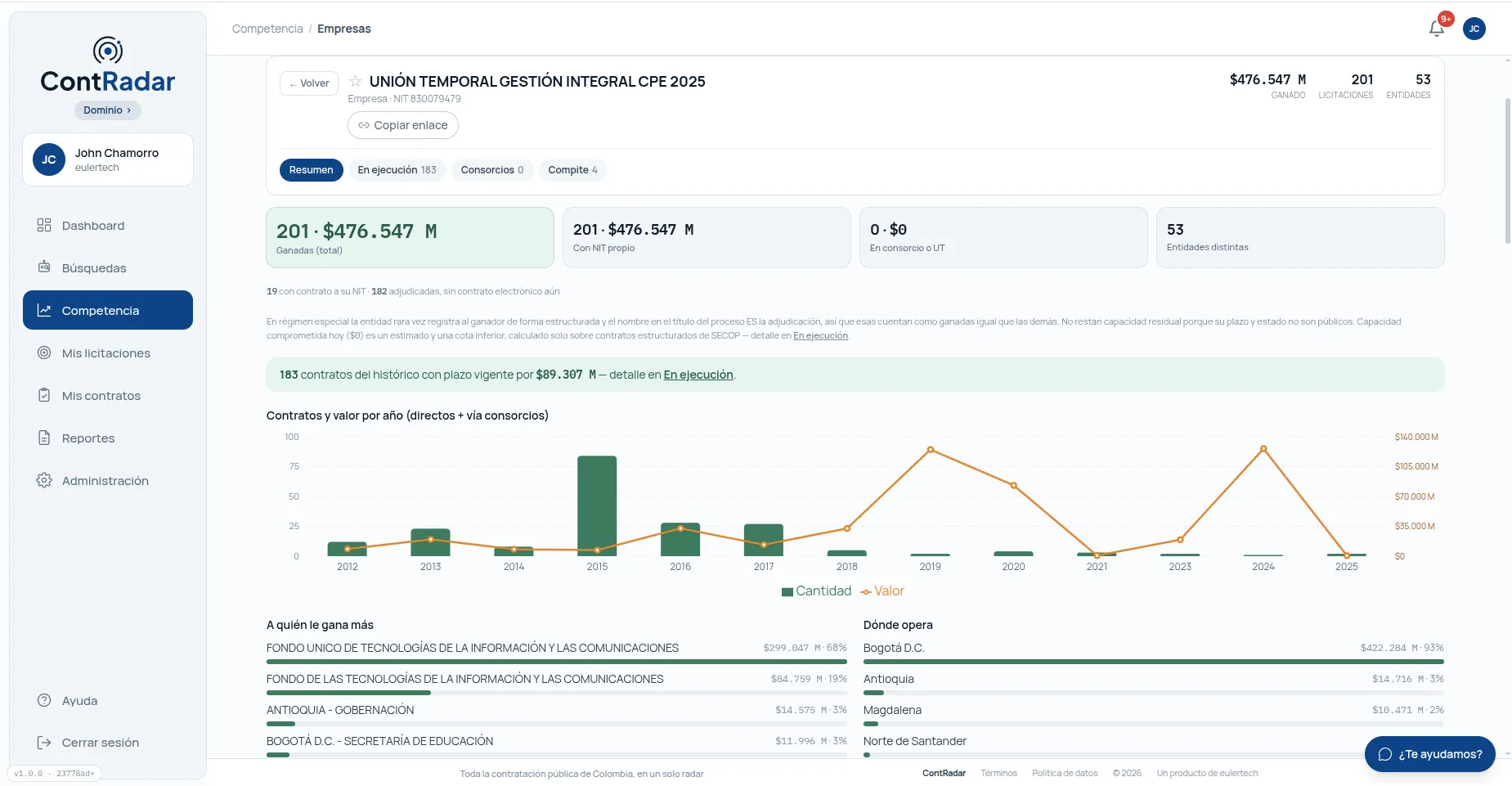
Task: Click the 2024 value point on the line
Action: [1263, 449]
